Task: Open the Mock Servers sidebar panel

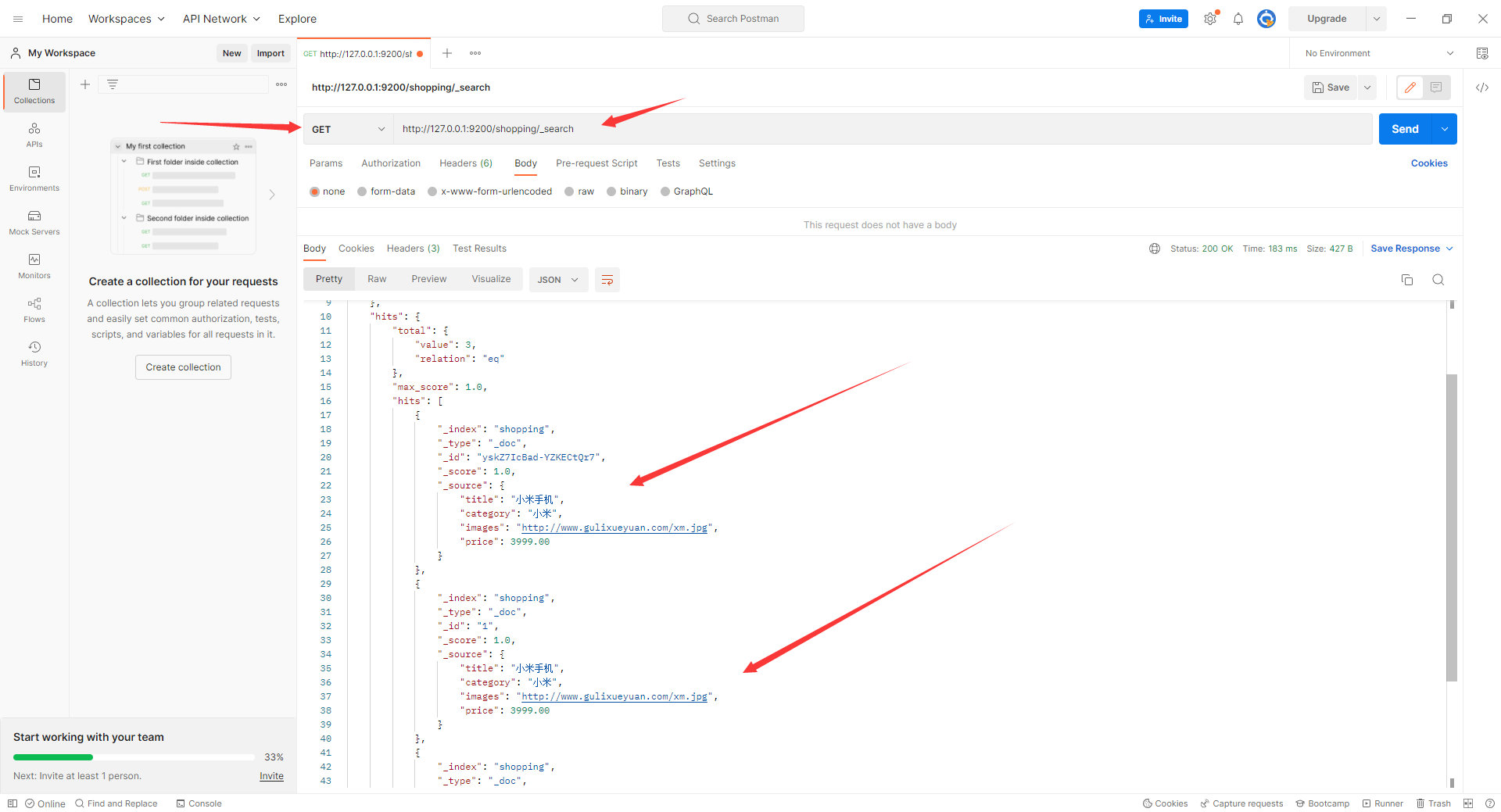Action: click(x=34, y=222)
